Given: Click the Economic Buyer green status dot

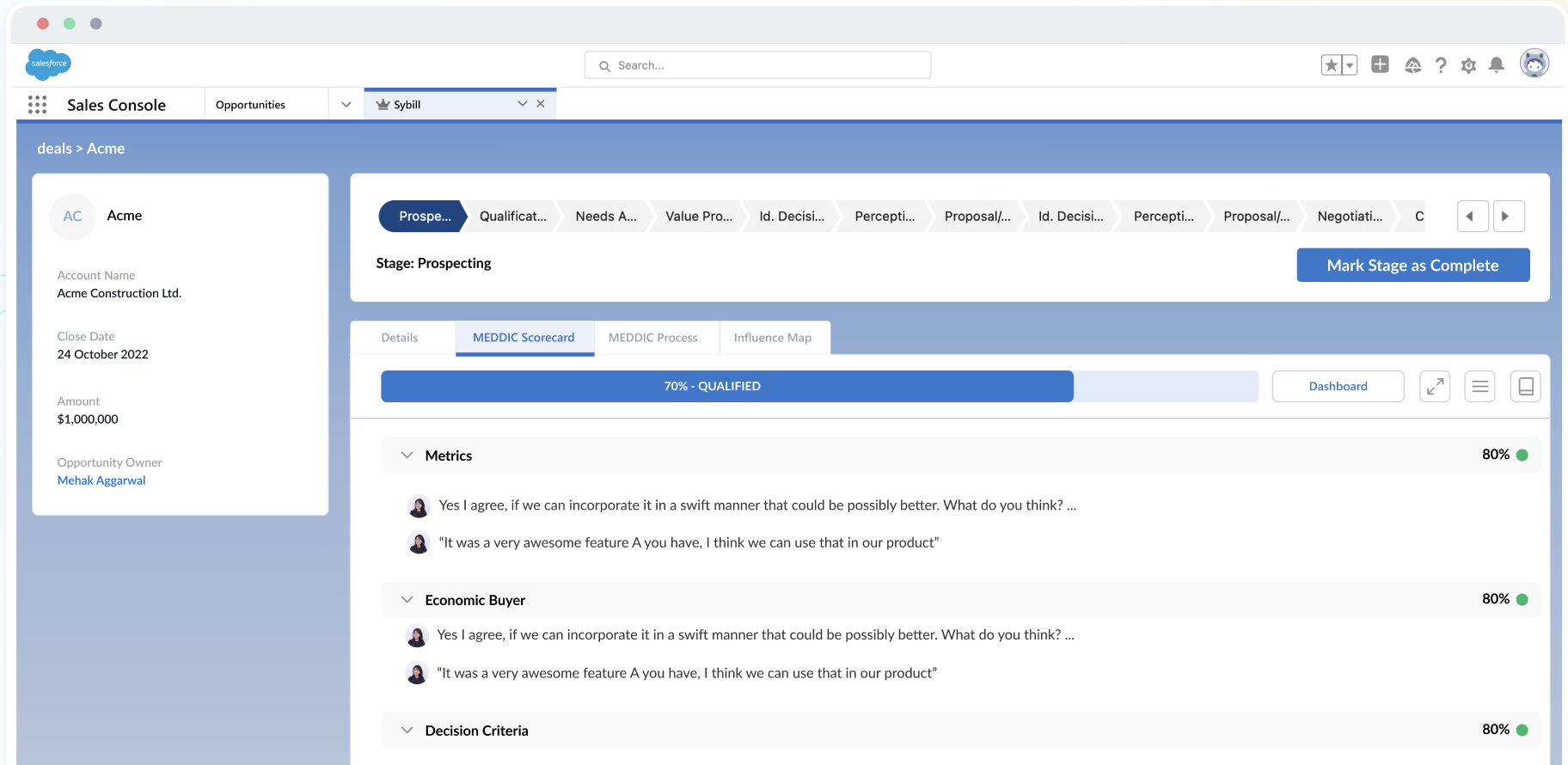Looking at the screenshot, I should pyautogui.click(x=1522, y=600).
